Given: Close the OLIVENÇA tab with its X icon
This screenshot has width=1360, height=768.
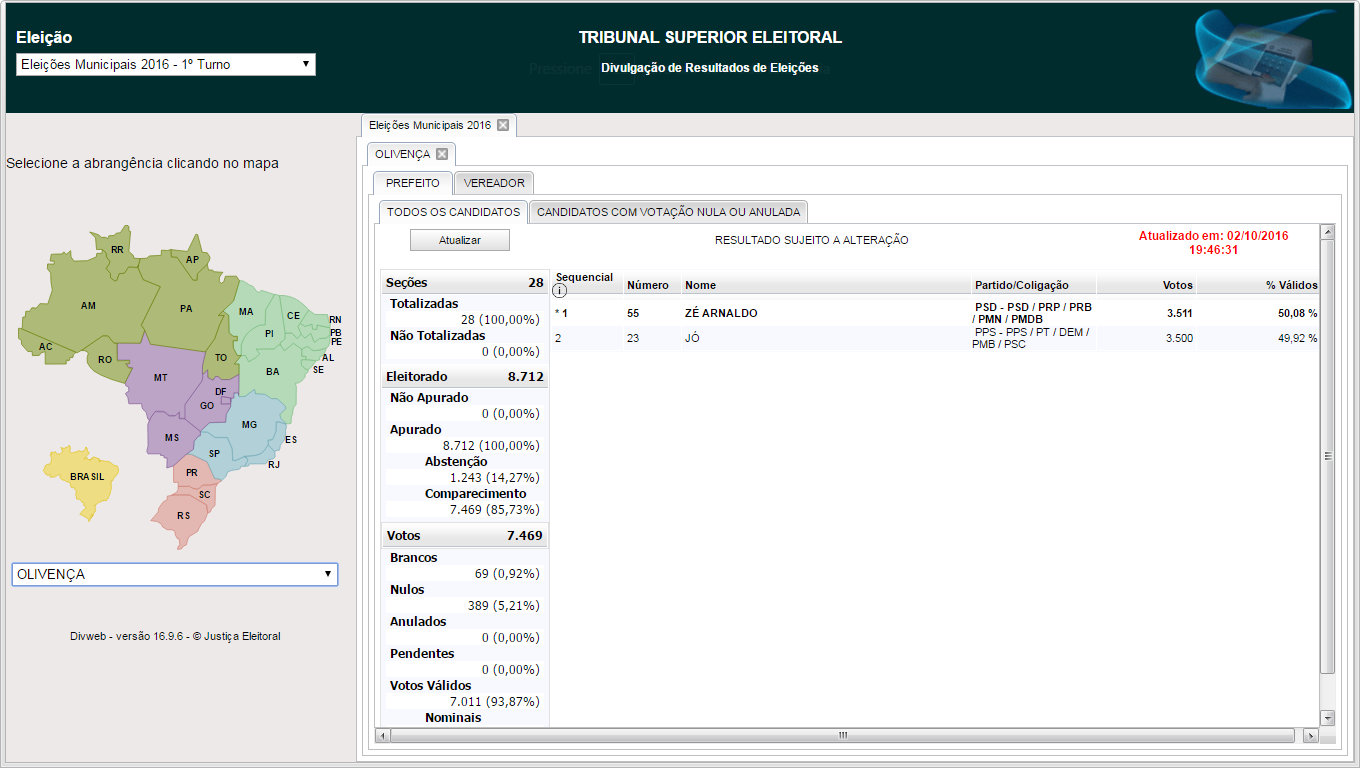Looking at the screenshot, I should pos(442,154).
